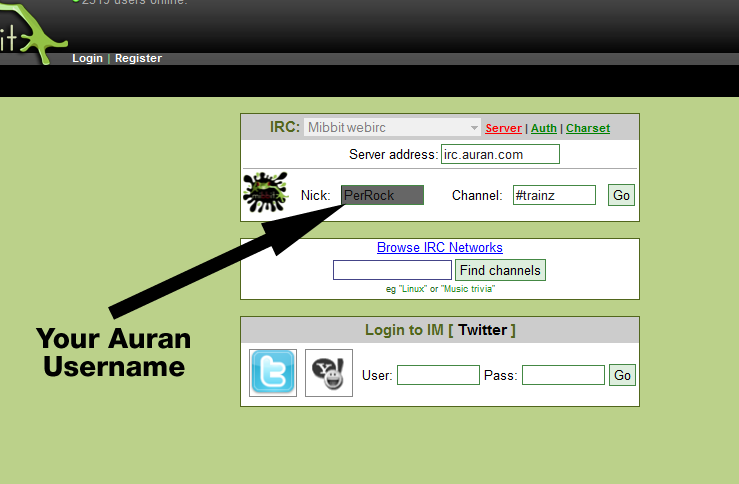Click the Twitter login icon
The width and height of the screenshot is (739, 484).
[x=273, y=373]
